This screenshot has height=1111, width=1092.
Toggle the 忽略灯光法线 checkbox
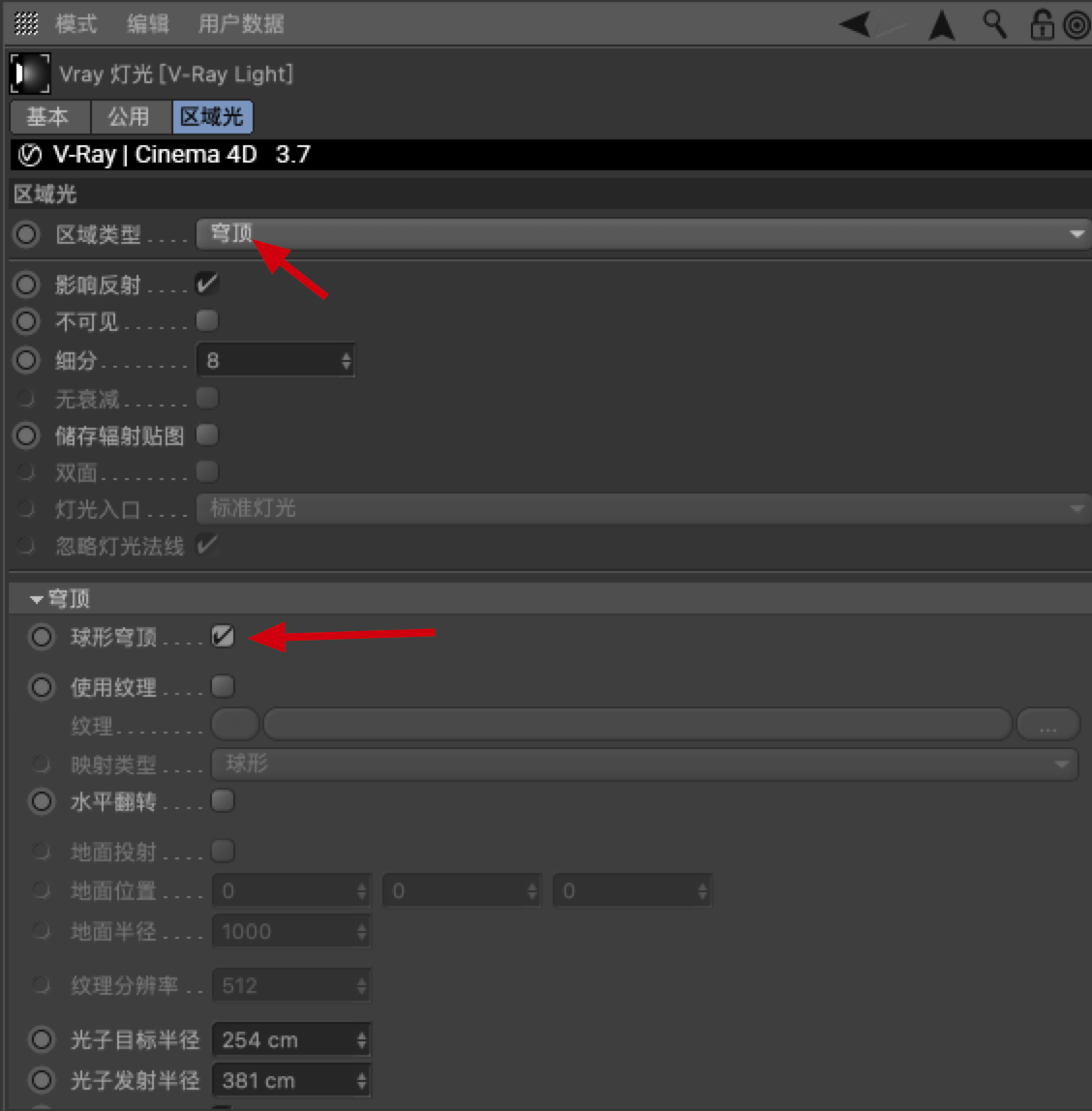tap(207, 545)
